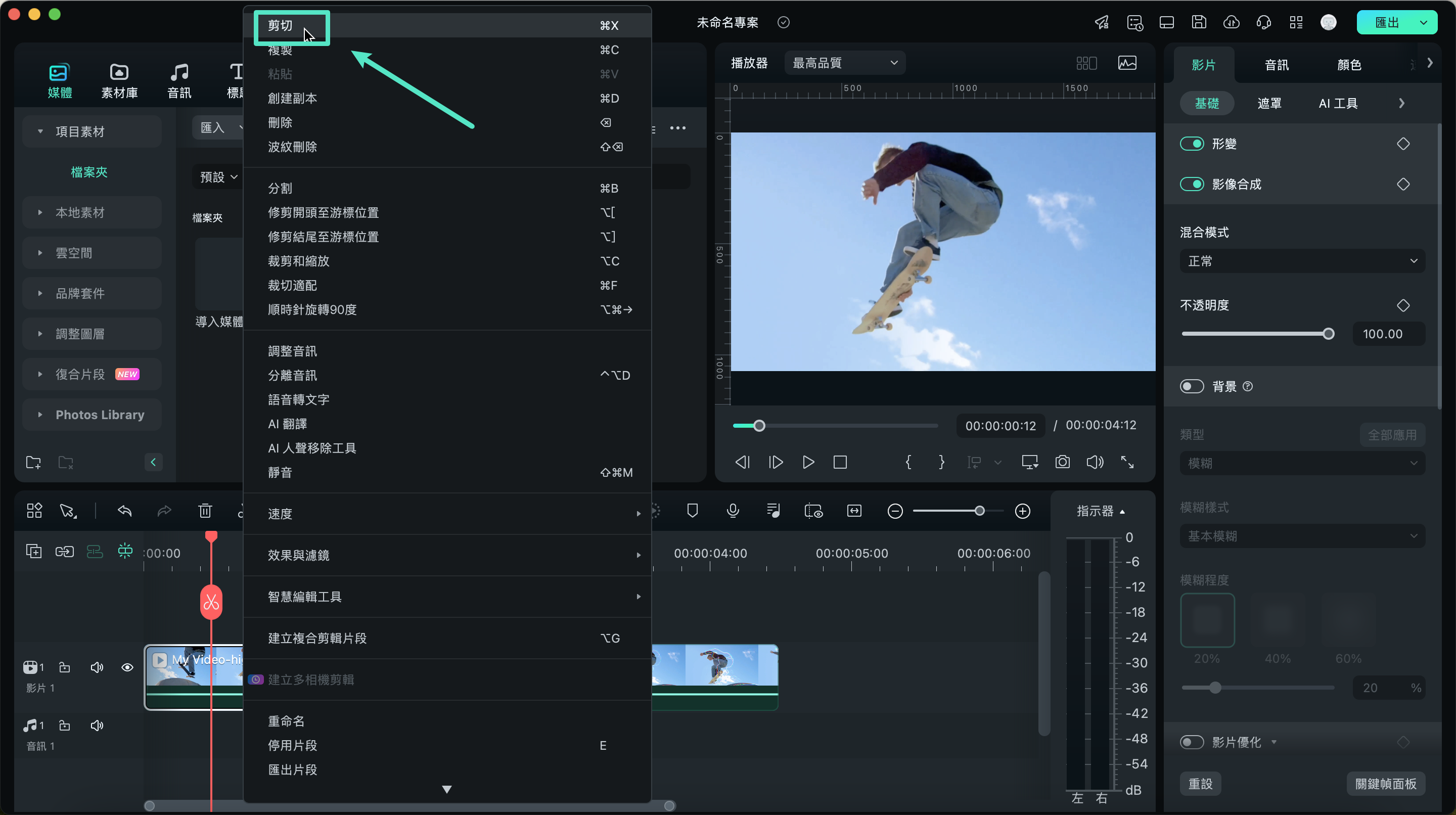Toggle the 形變 (Transform) switch on
This screenshot has width=1456, height=815.
[1192, 143]
